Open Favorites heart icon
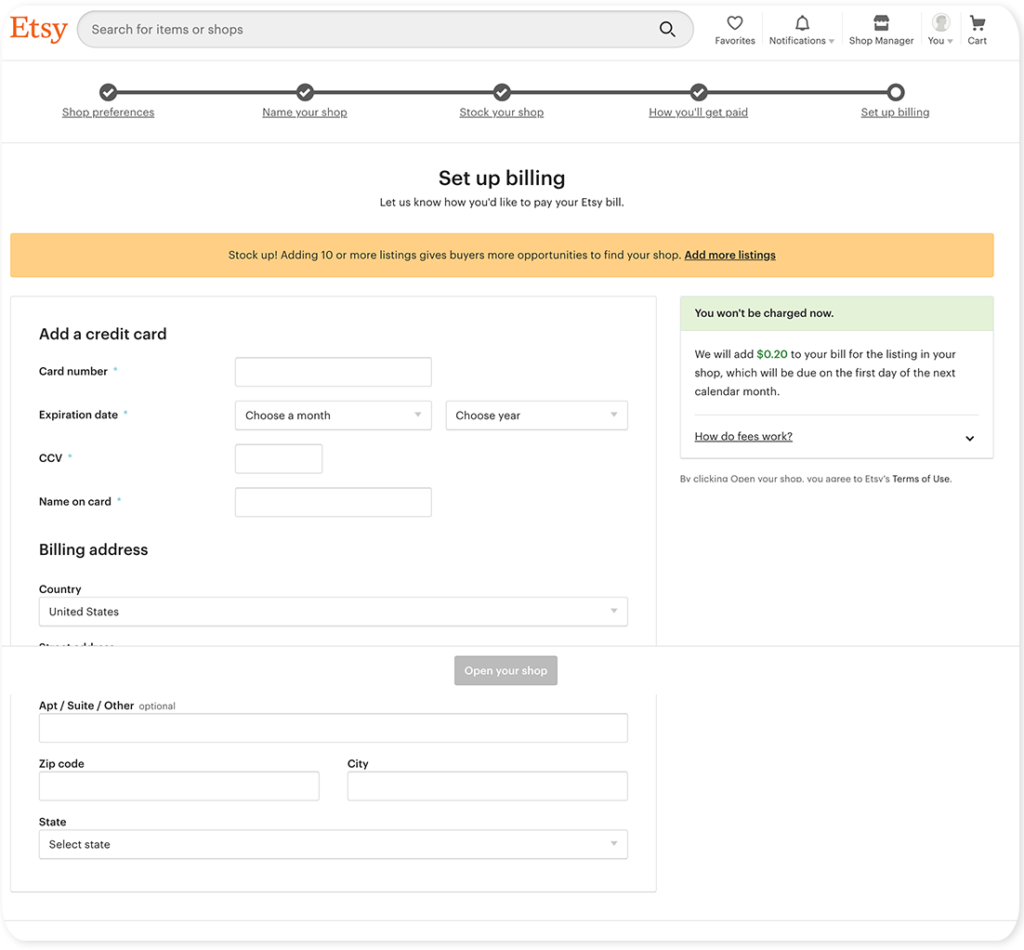Image resolution: width=1024 pixels, height=950 pixels. point(735,23)
